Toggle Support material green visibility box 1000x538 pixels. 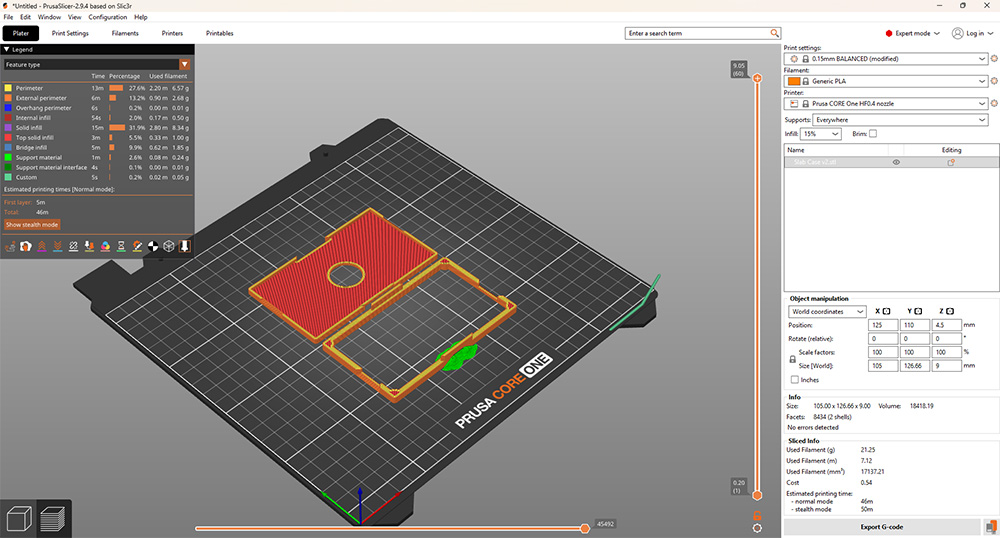click(8, 157)
